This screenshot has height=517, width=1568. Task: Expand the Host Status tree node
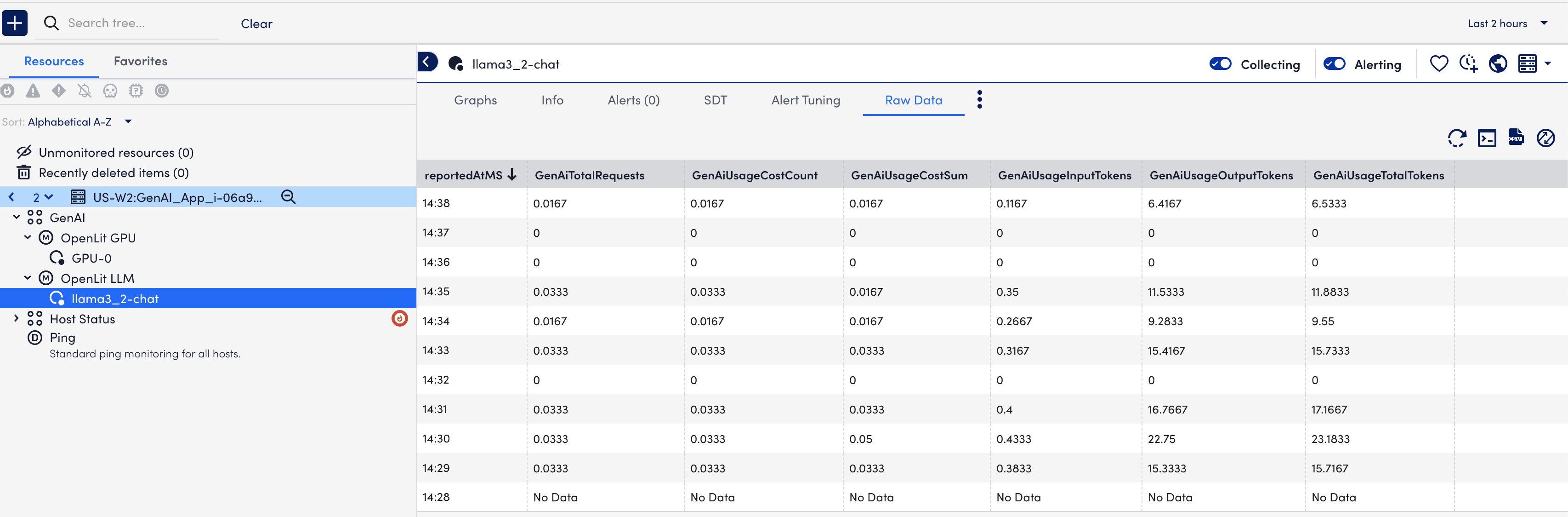pyautogui.click(x=17, y=318)
